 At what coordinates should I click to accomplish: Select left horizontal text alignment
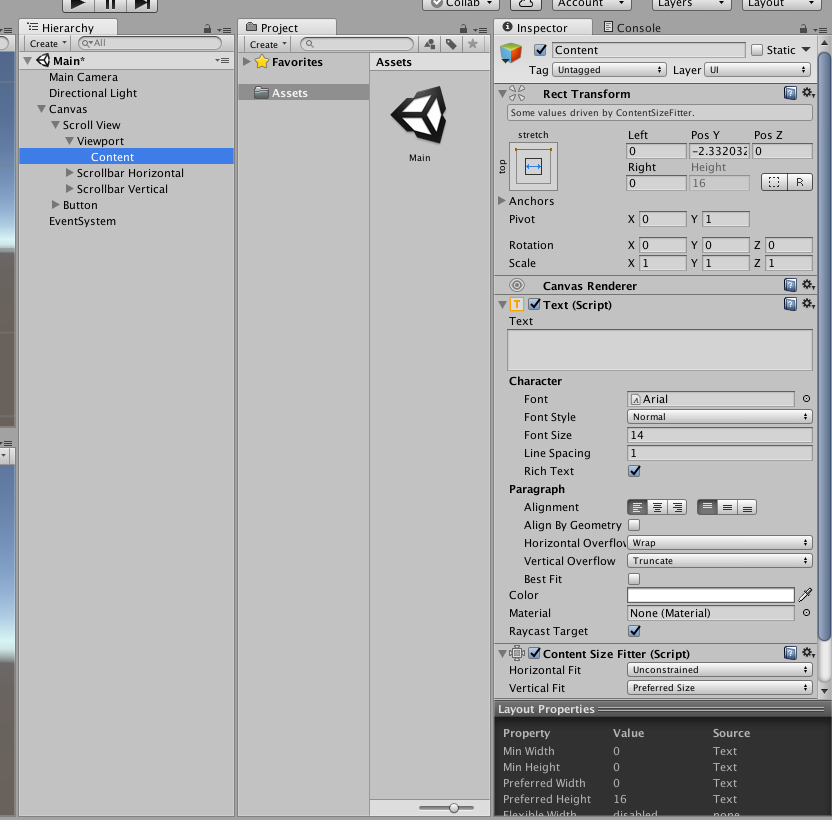tap(637, 507)
